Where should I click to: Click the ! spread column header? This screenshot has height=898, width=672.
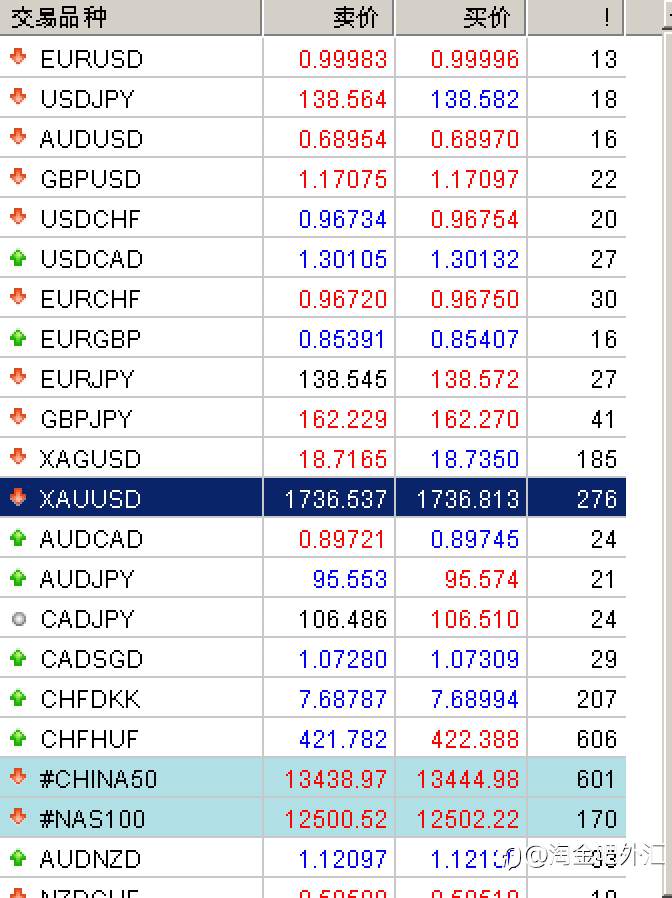(576, 17)
